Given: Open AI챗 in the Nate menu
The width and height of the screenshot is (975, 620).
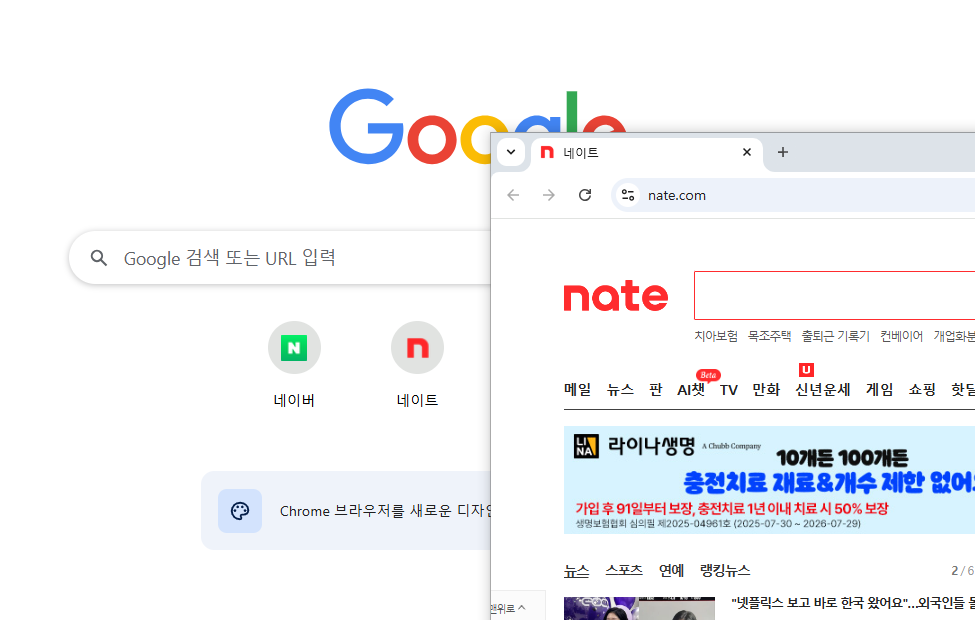Looking at the screenshot, I should 691,390.
